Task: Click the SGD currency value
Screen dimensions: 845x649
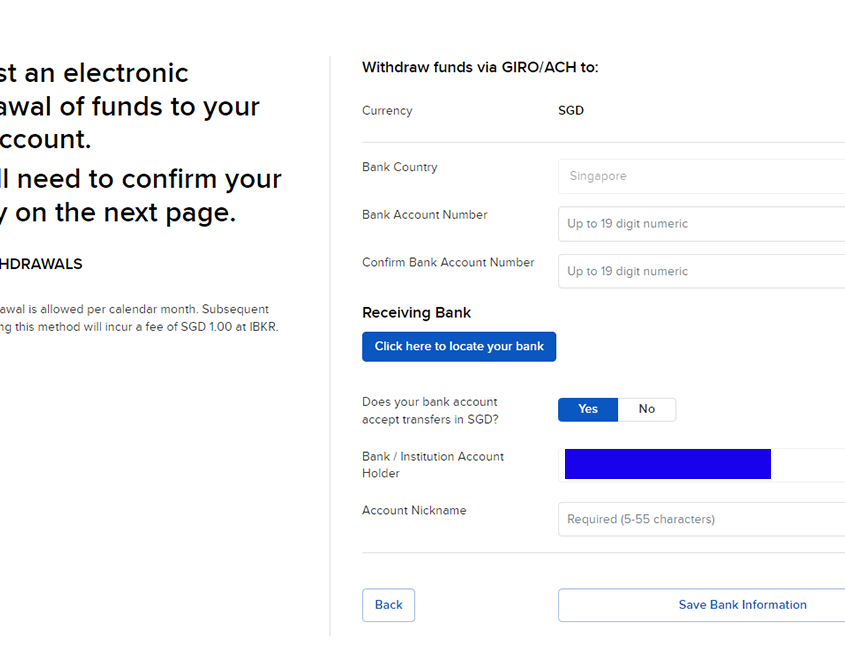Action: point(571,111)
